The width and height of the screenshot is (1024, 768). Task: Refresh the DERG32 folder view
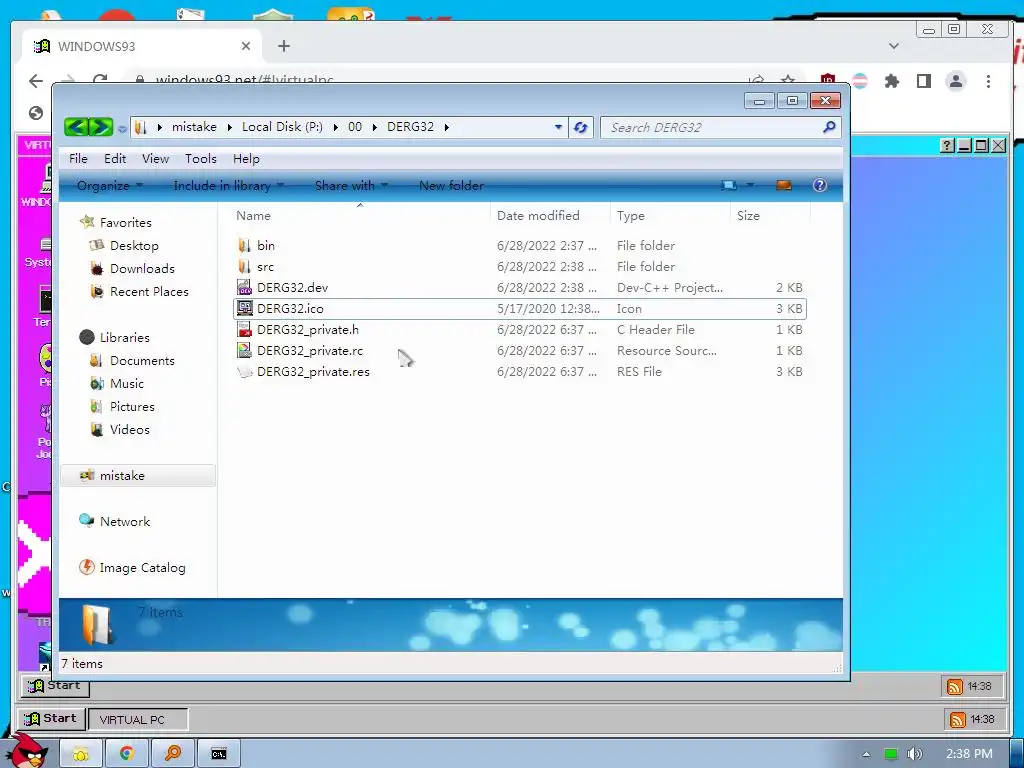point(581,127)
